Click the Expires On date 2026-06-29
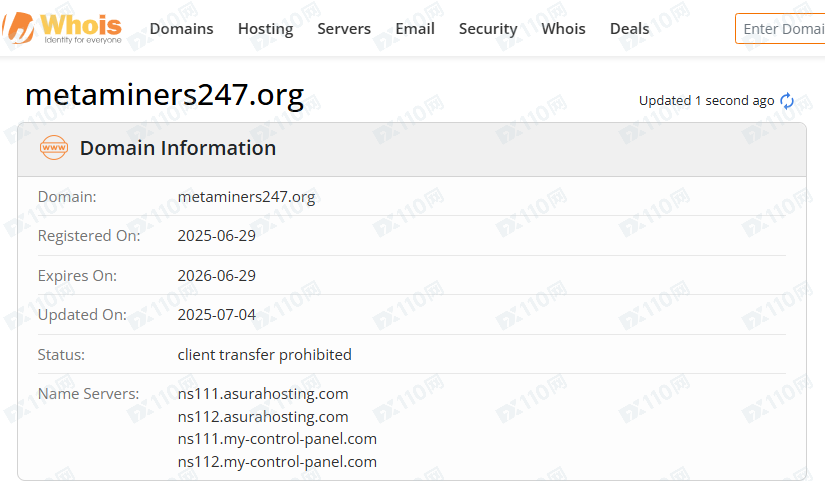Screen dimensions: 825x481 pos(216,275)
